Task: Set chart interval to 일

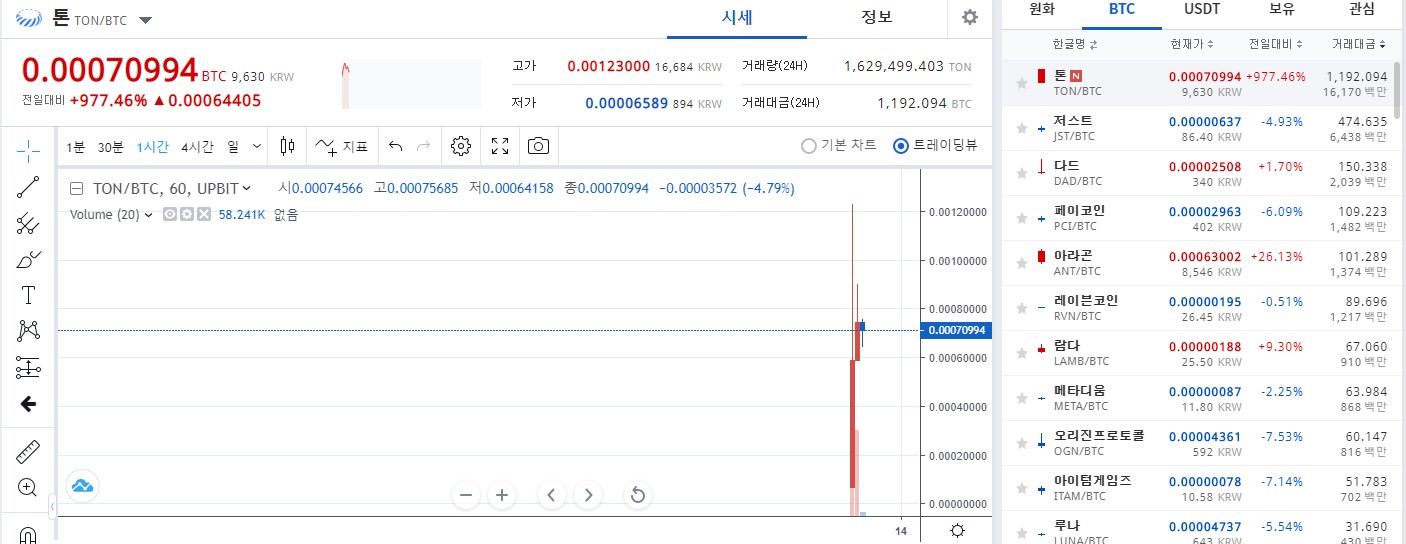Action: (233, 146)
